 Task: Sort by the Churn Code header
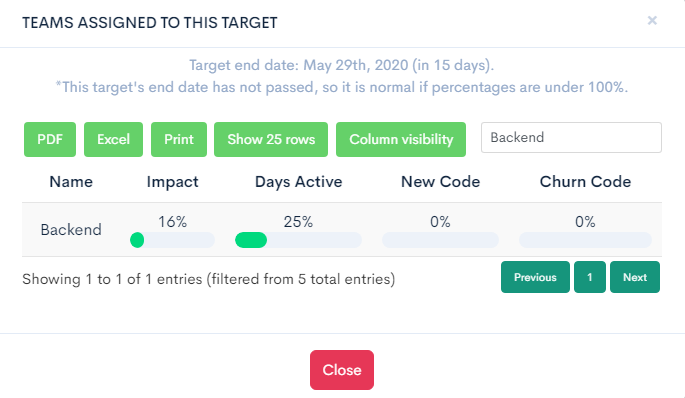585,182
